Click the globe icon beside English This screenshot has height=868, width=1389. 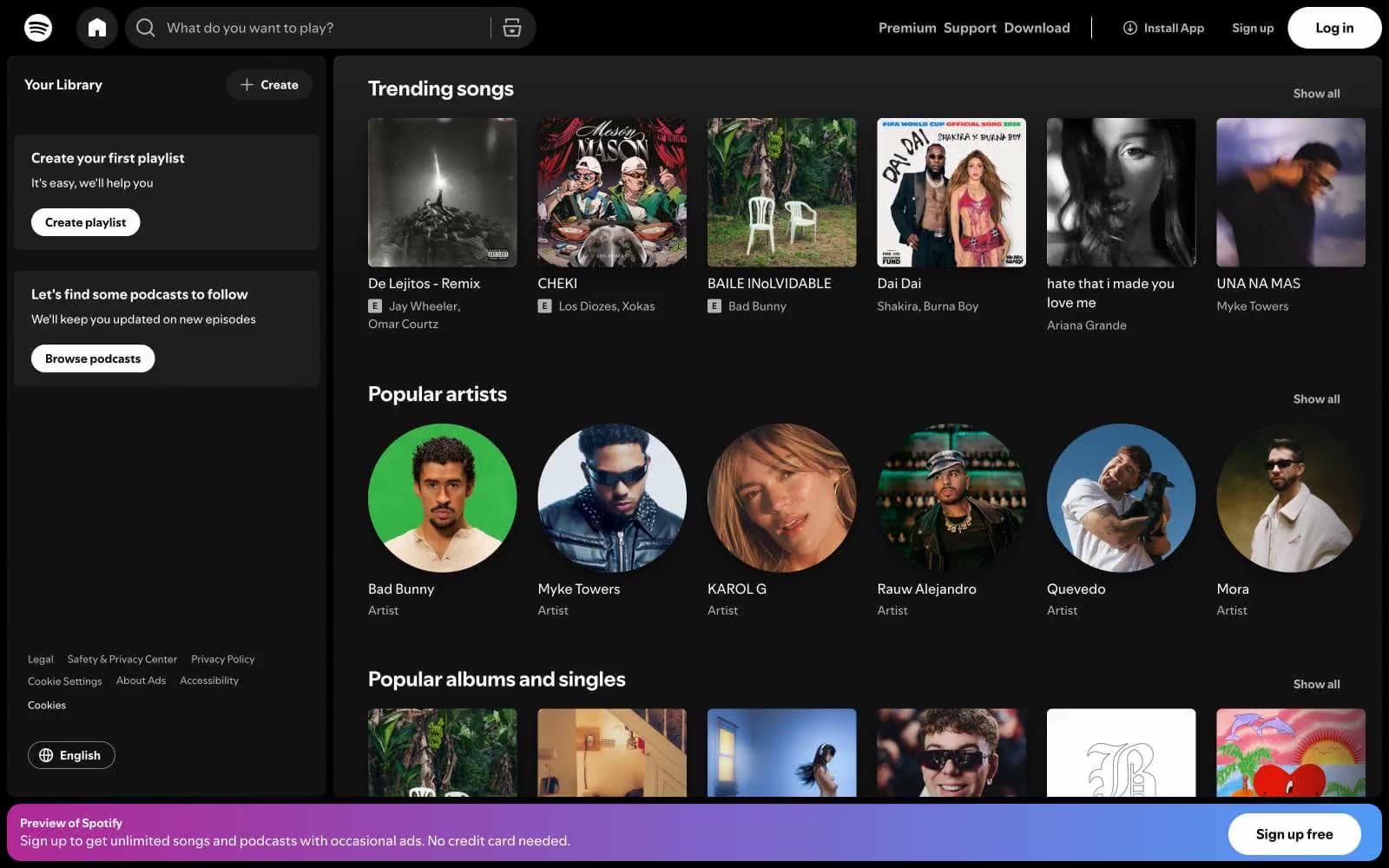coord(46,755)
